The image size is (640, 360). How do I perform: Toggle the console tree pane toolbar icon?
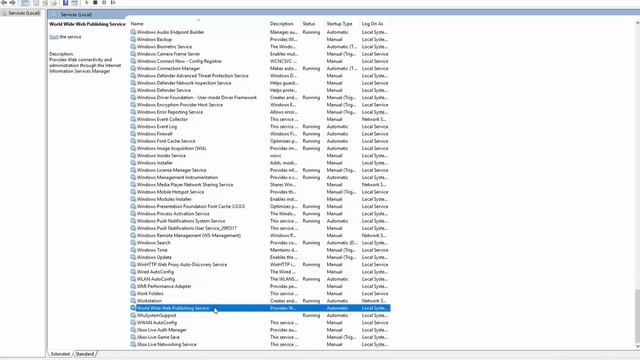(25, 2)
